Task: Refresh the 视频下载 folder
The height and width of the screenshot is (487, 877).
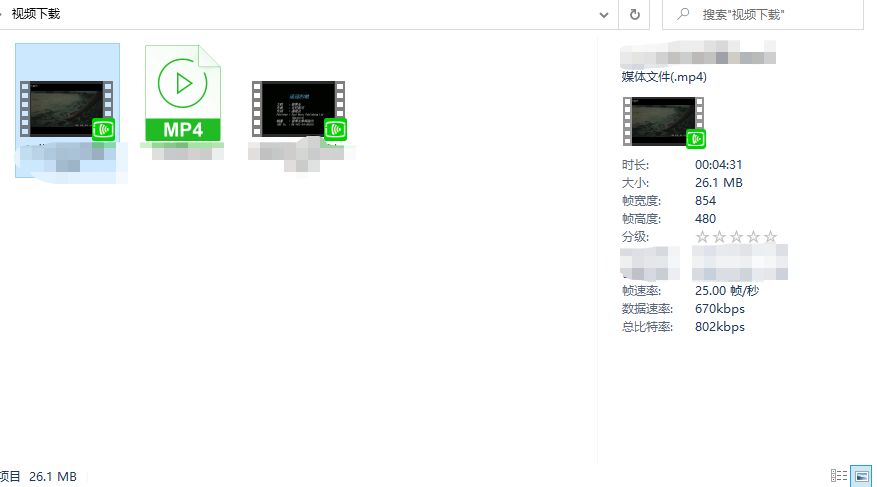Action: tap(634, 15)
